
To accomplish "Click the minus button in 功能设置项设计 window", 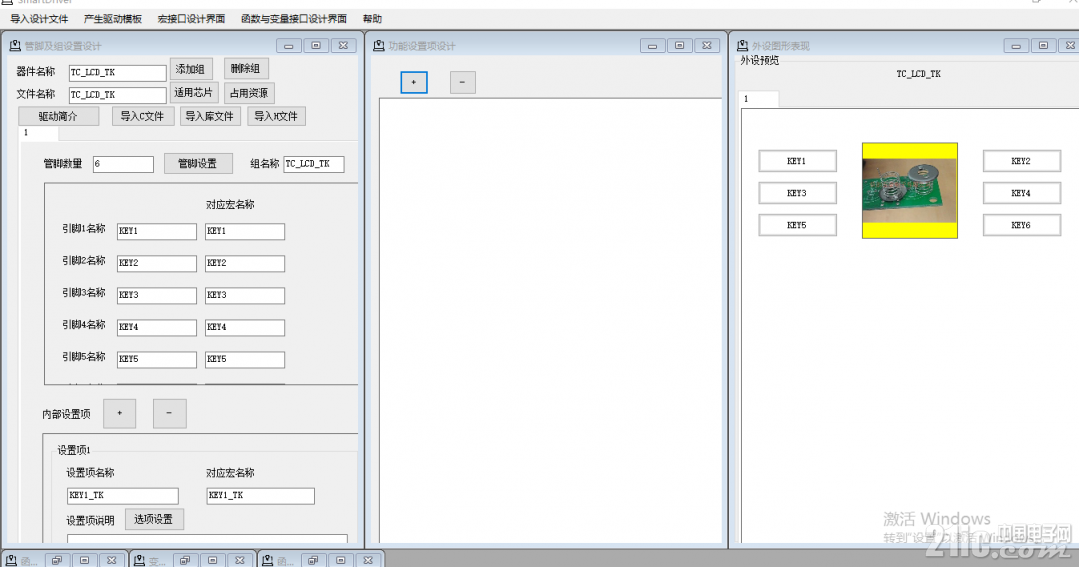I will point(462,83).
